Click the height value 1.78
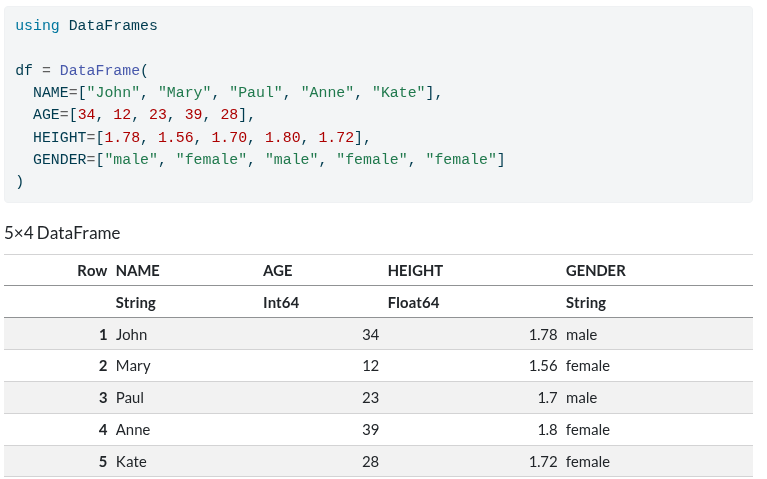 pyautogui.click(x=542, y=334)
